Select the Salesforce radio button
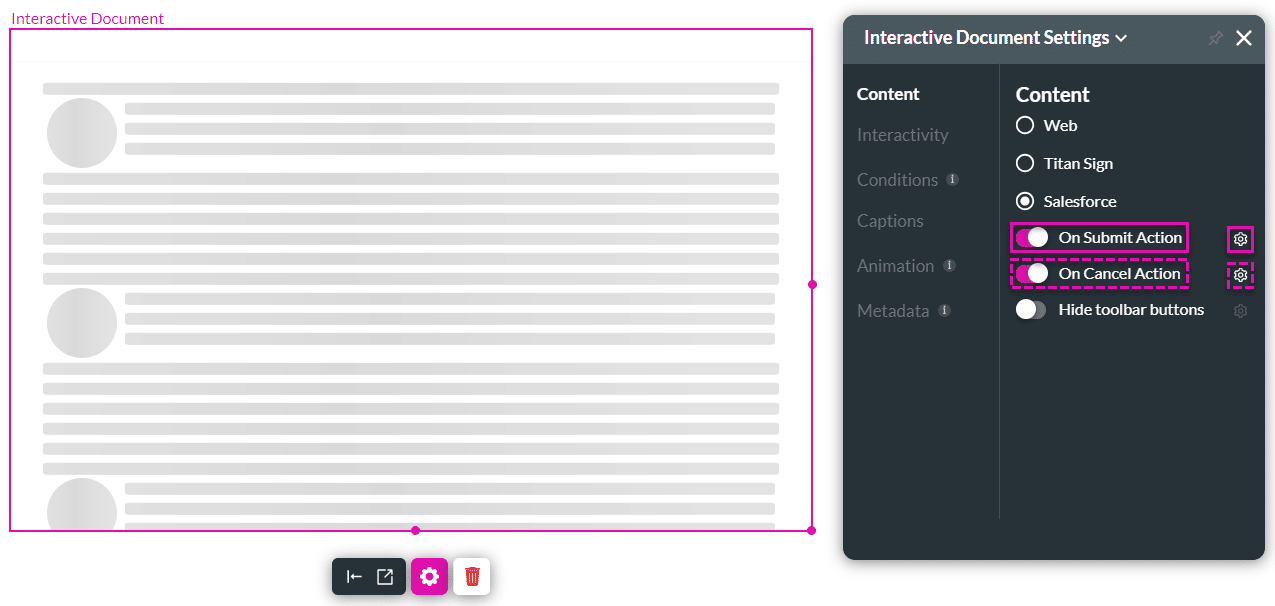This screenshot has height=606, width=1275. point(1024,200)
